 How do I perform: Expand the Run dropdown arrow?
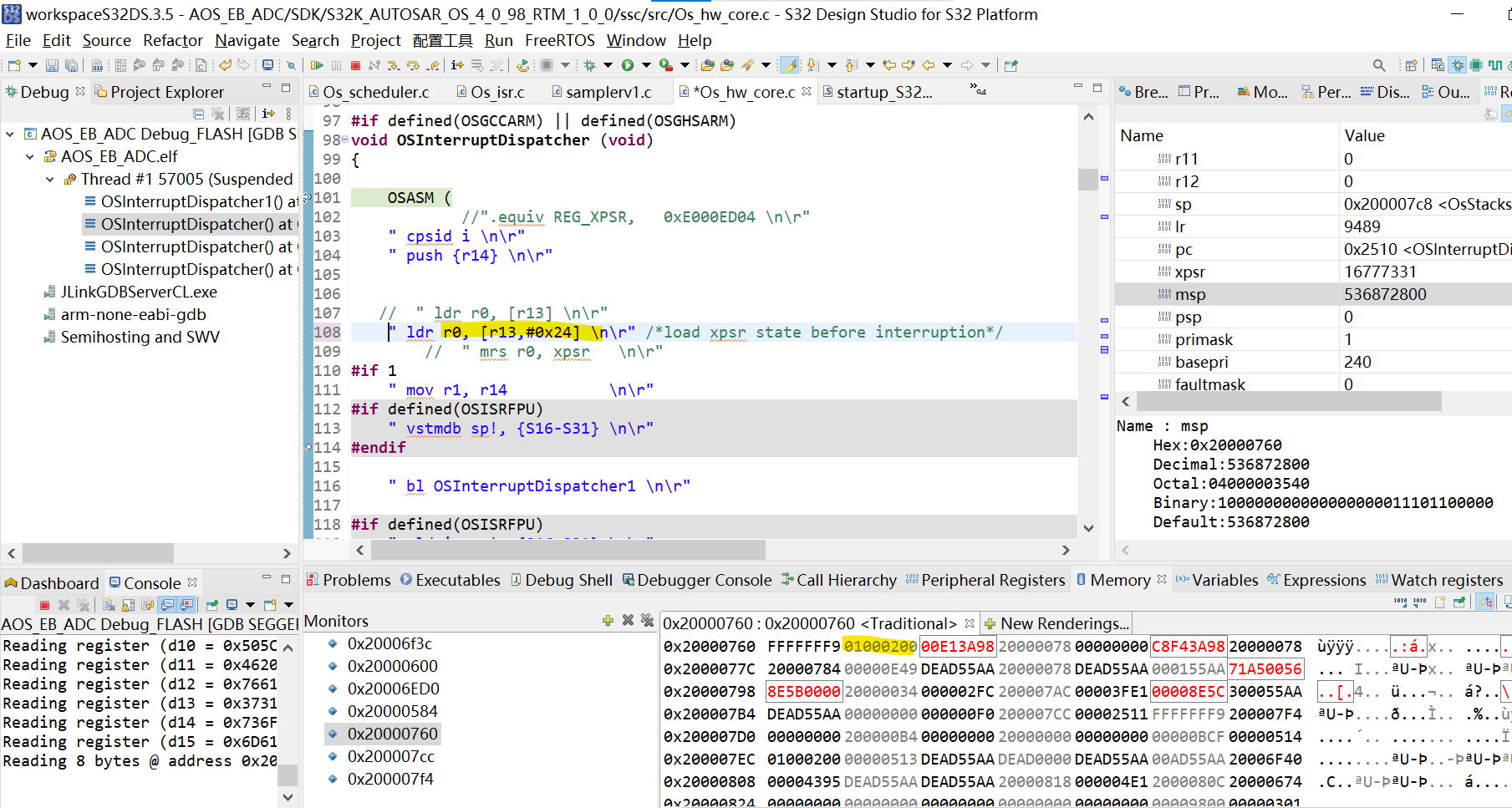[646, 64]
